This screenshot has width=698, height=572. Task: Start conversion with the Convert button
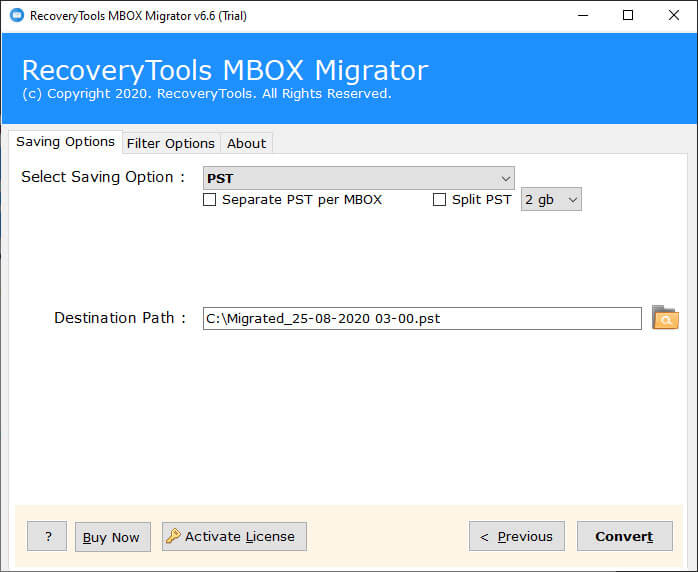coord(625,536)
